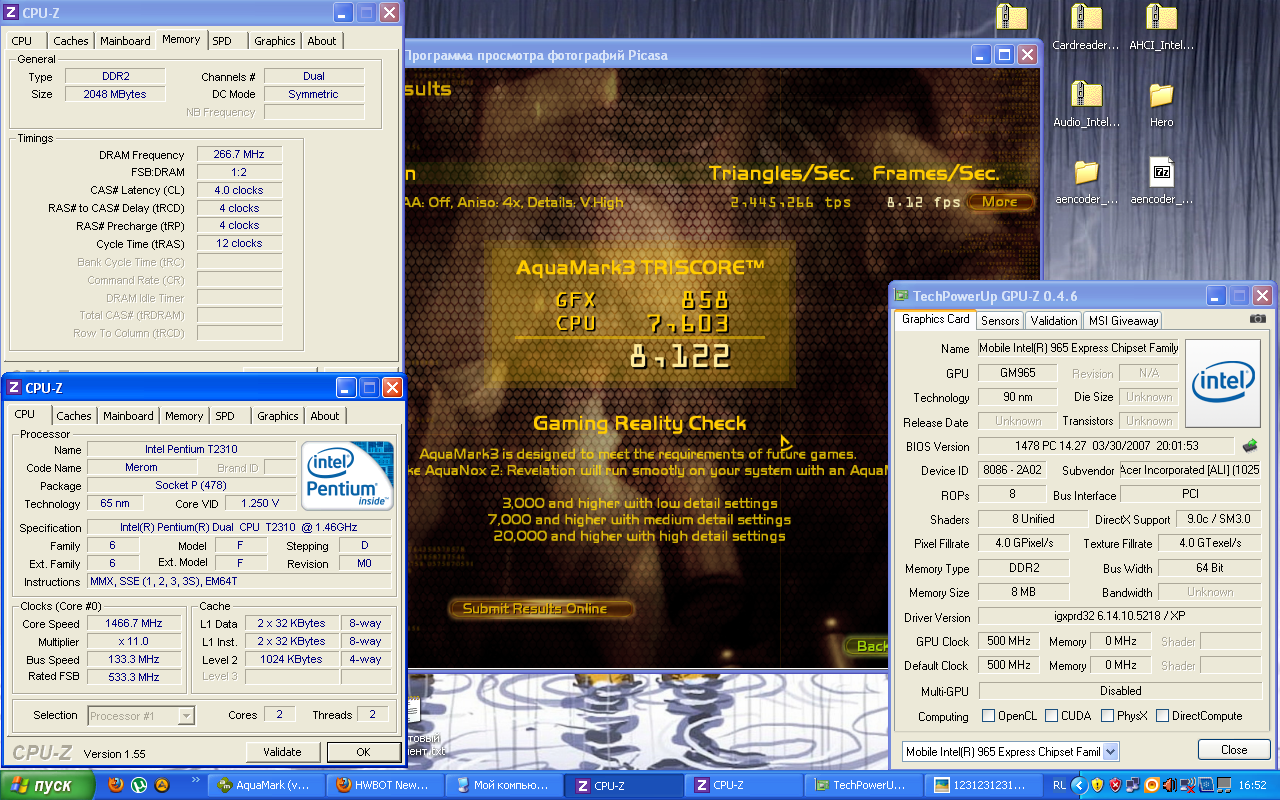1280x800 pixels.
Task: Open the volume speaker tray icon
Action: click(1169, 785)
